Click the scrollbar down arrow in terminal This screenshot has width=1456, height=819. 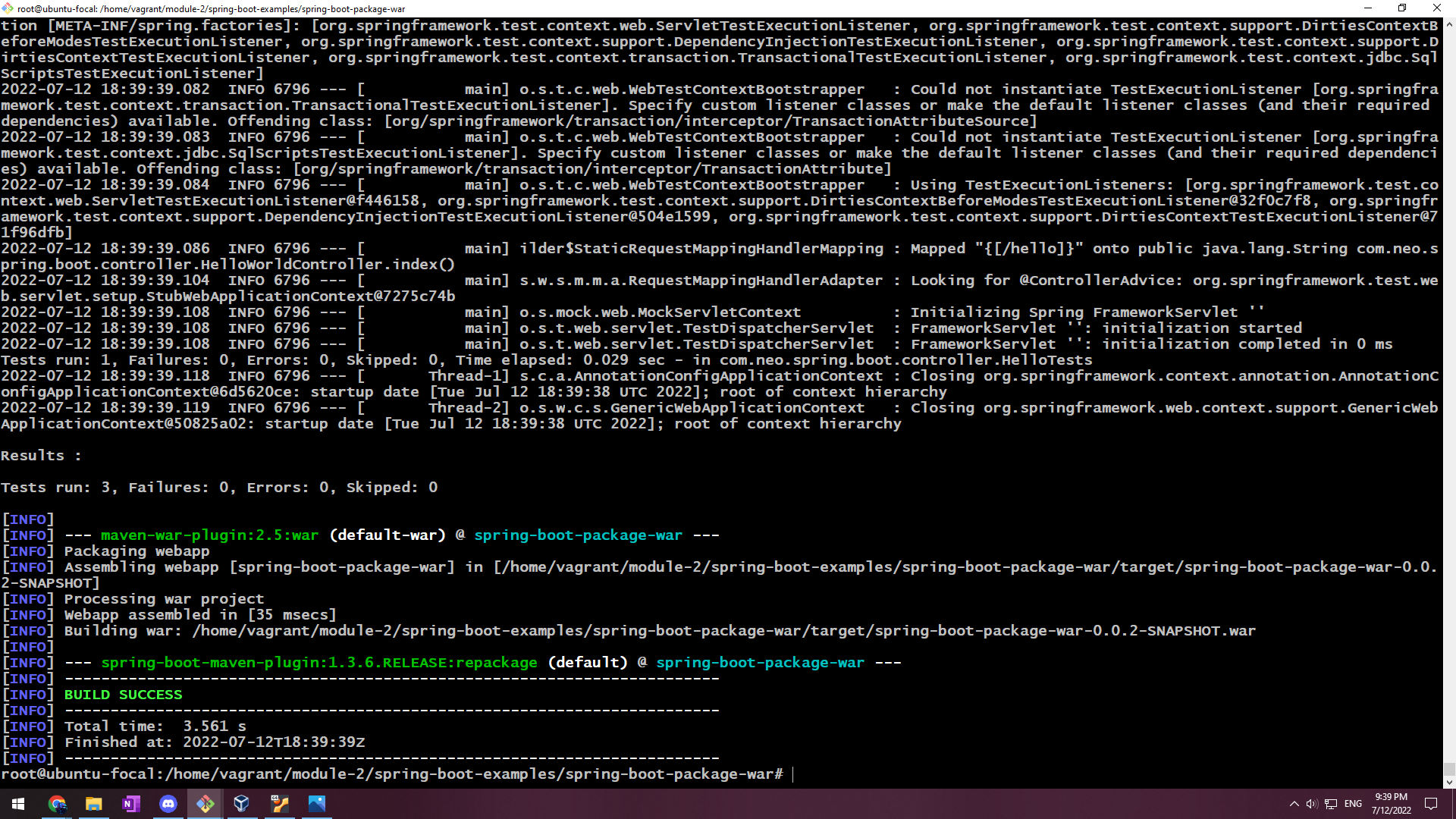(1449, 782)
